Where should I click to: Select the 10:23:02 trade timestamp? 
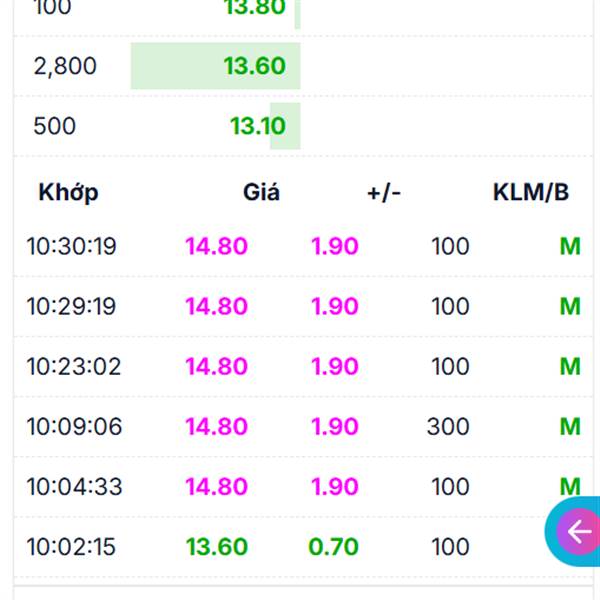pyautogui.click(x=74, y=366)
